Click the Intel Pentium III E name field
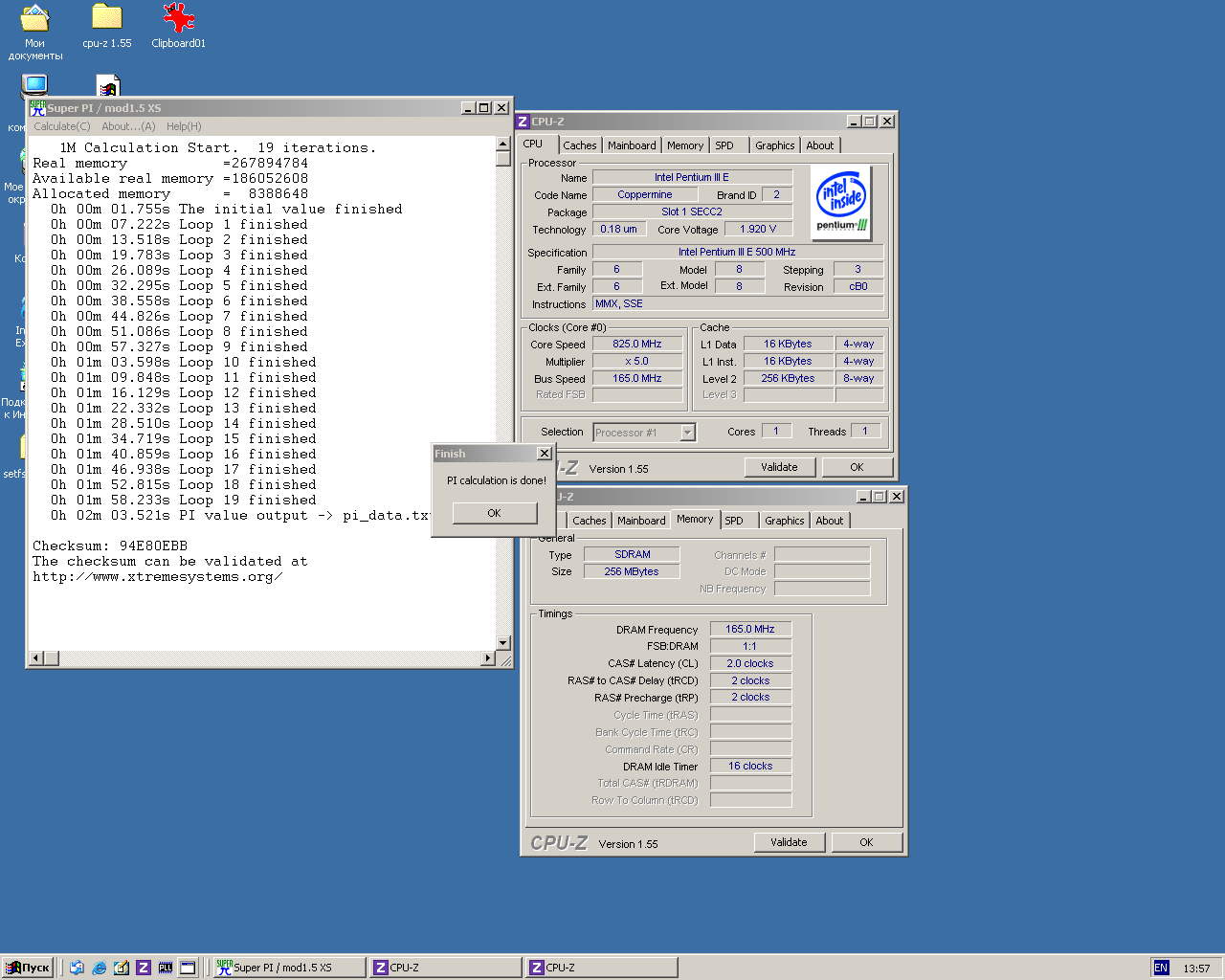 point(692,177)
